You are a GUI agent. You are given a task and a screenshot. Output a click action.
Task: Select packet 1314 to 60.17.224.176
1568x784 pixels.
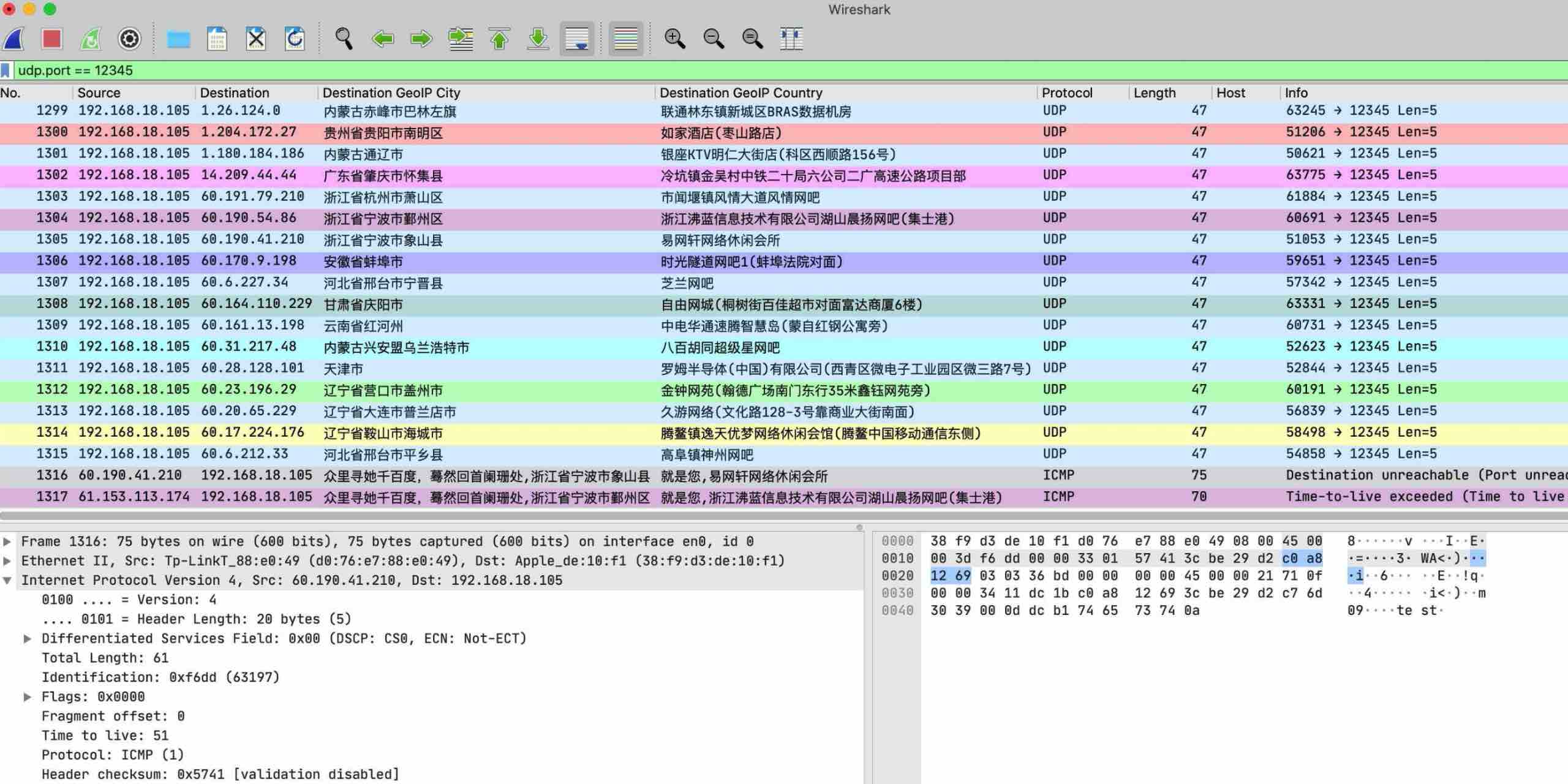point(784,432)
